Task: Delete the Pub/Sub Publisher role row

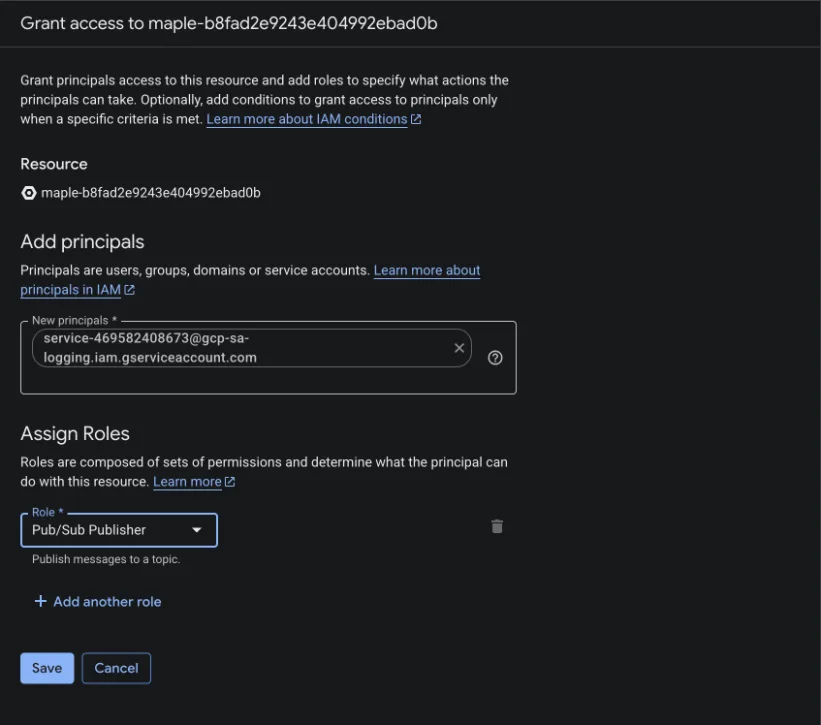Action: coord(497,527)
